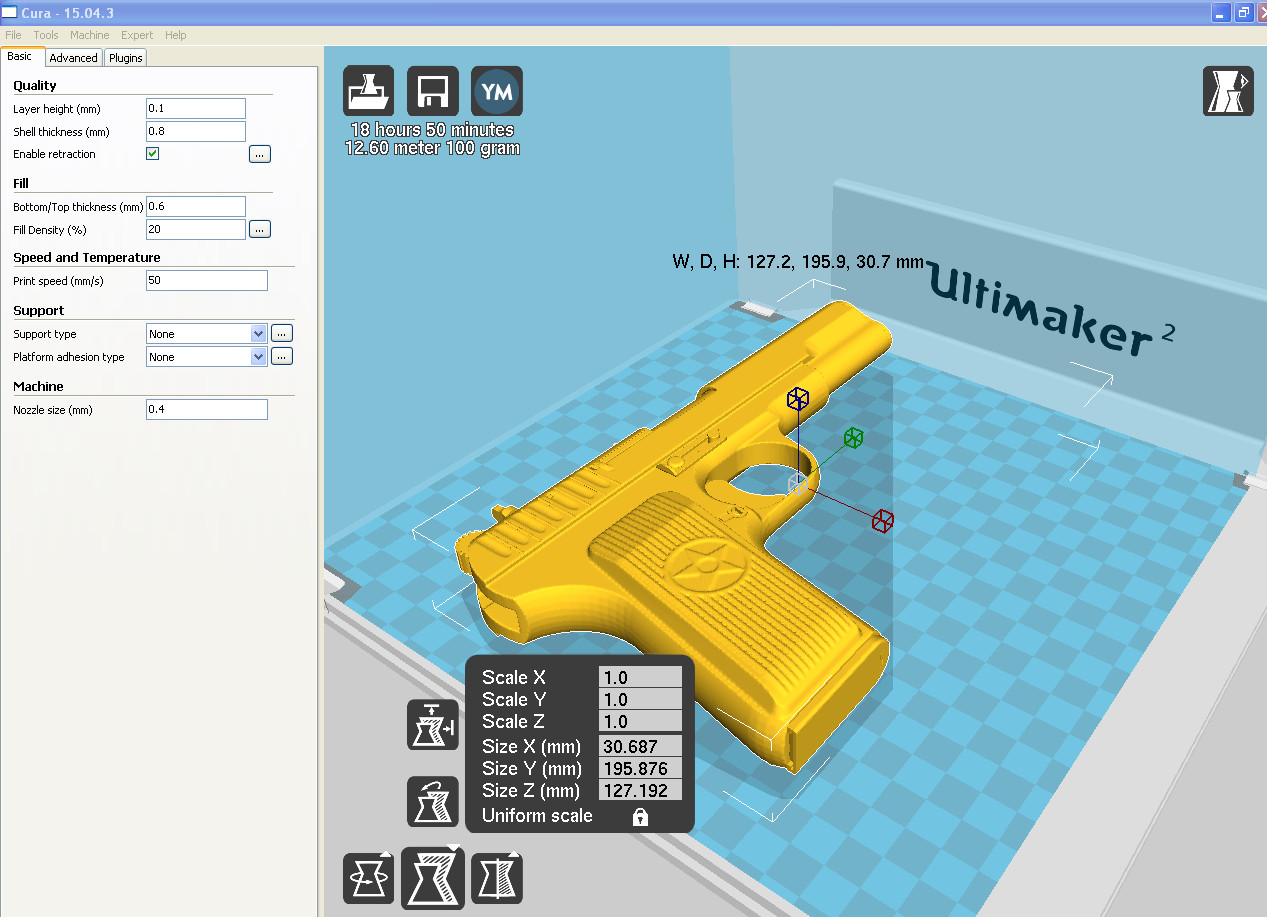Click the Scale X value field
Screen dimensions: 1267x917
tap(640, 677)
